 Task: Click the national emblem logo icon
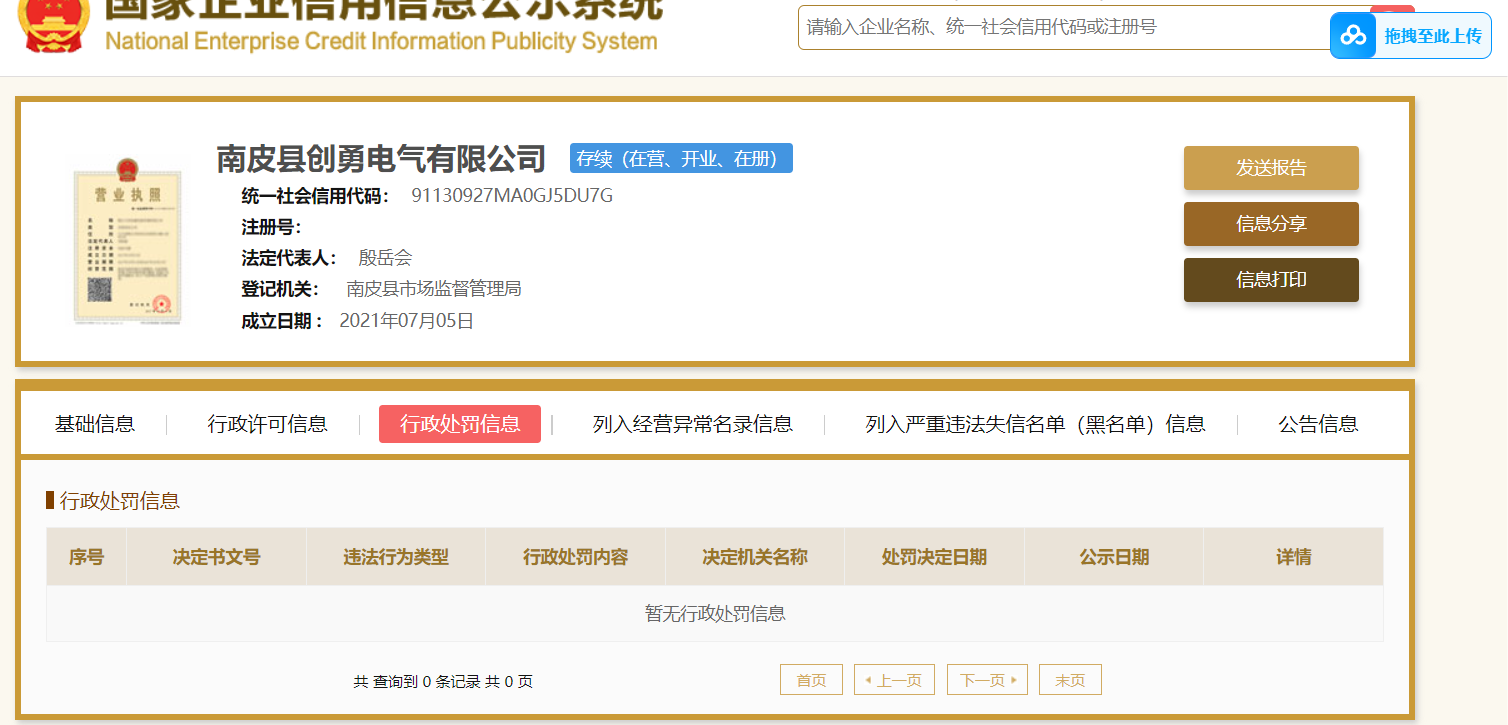click(x=53, y=26)
